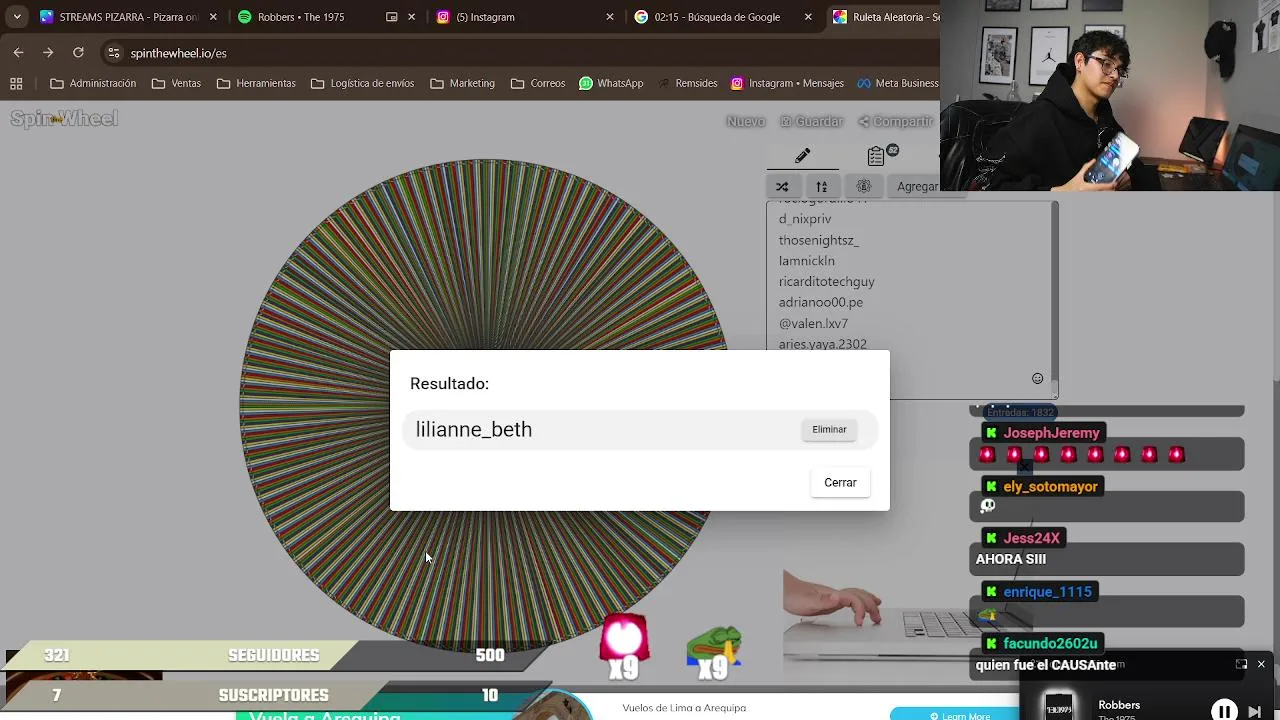Open the tab search dropdown arrow
The height and width of the screenshot is (720, 1280).
coord(16,17)
